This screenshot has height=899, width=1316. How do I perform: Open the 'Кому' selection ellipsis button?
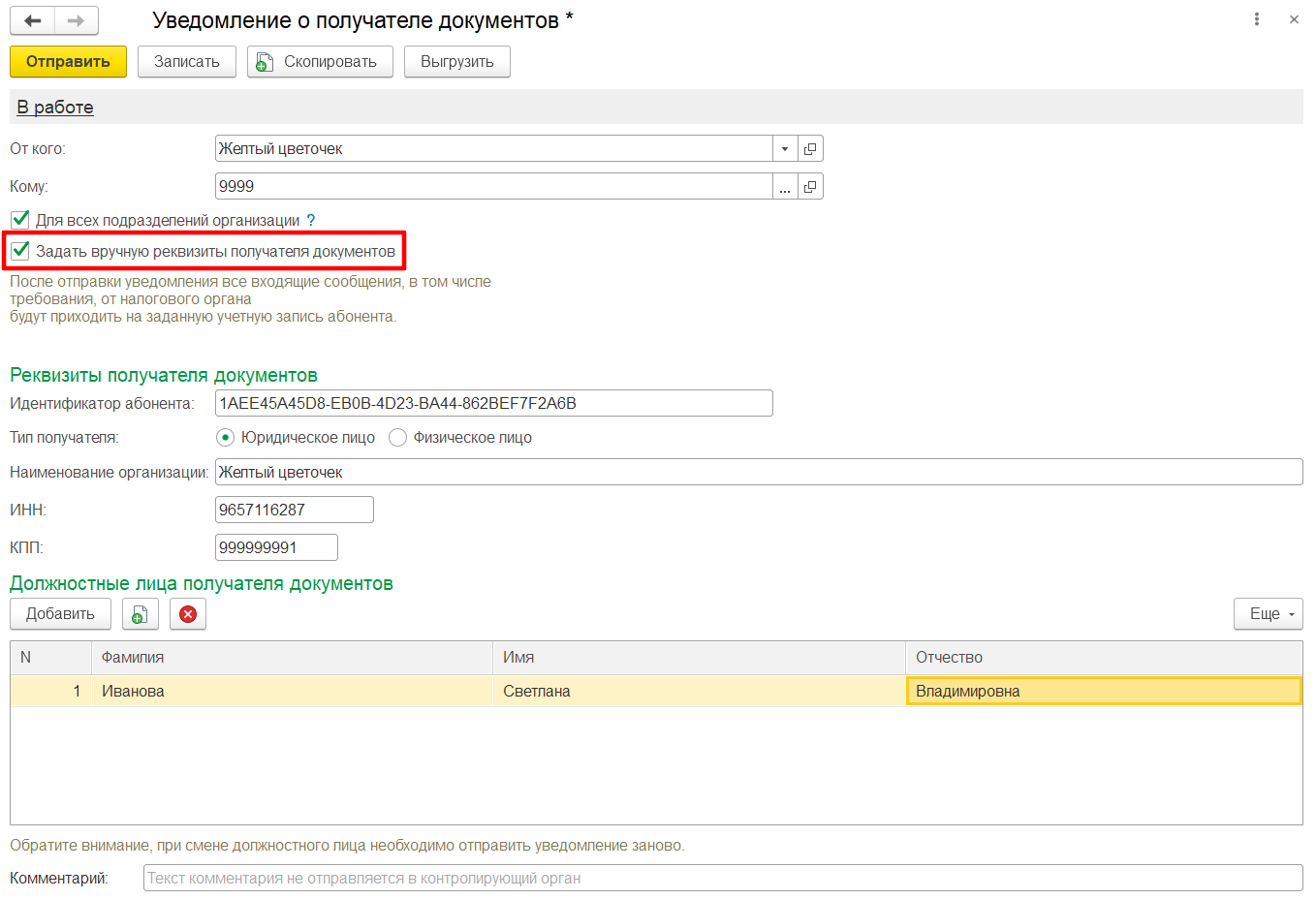(785, 187)
